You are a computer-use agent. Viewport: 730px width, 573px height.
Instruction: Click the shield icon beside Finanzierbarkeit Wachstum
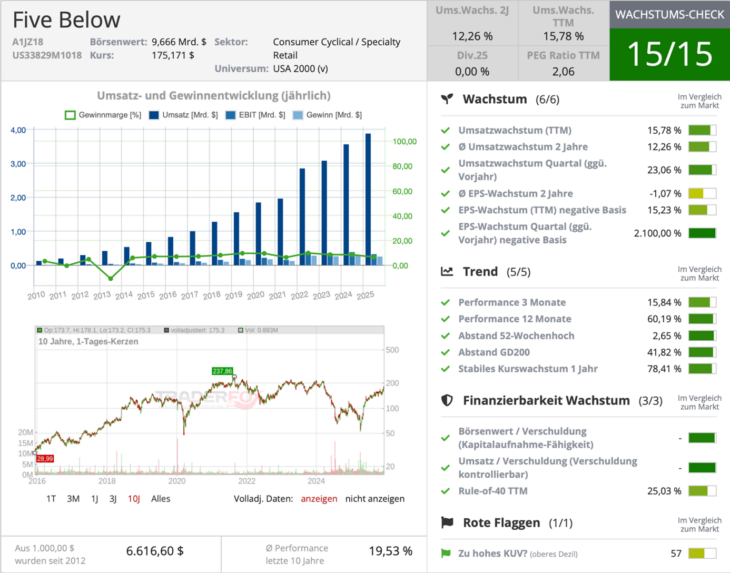[447, 400]
